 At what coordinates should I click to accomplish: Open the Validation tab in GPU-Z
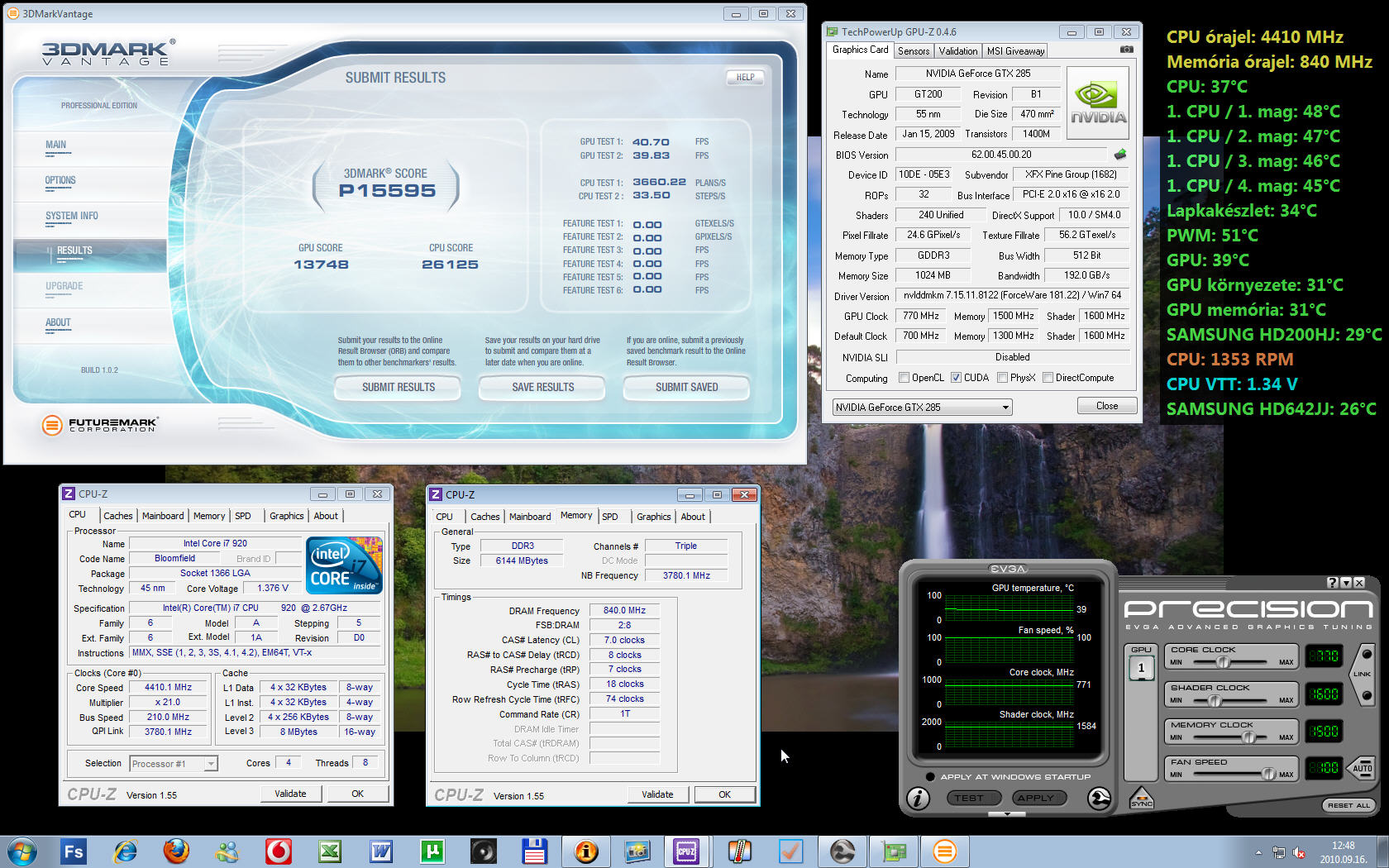(x=958, y=51)
